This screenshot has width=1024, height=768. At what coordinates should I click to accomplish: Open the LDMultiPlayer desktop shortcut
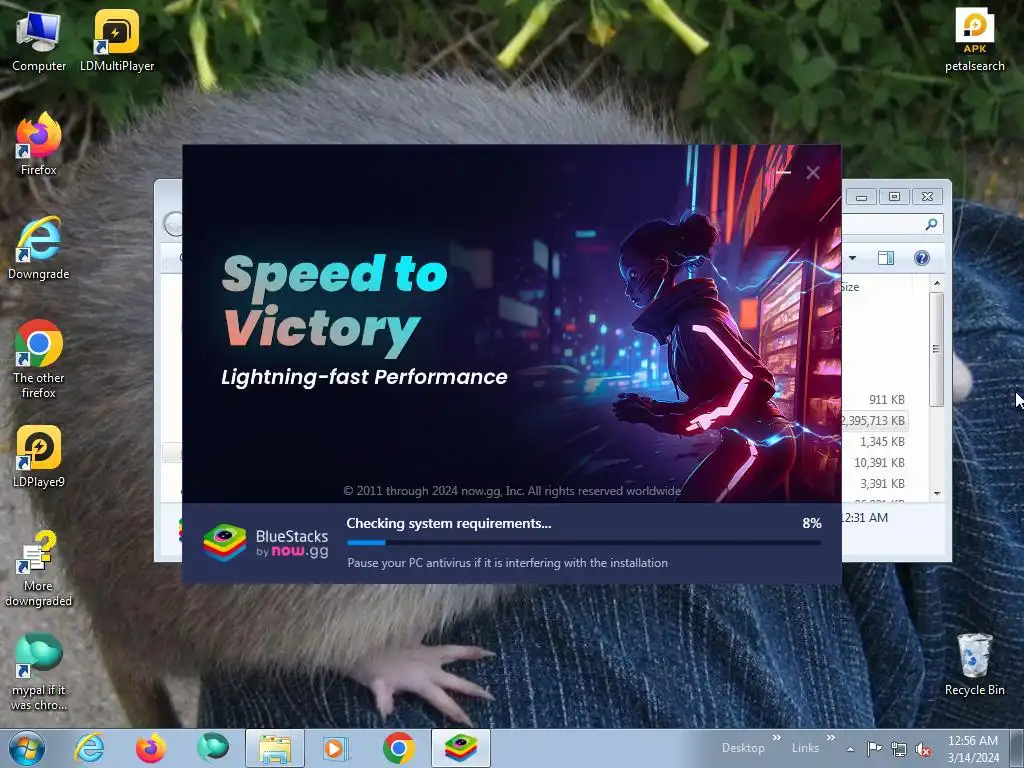click(117, 41)
